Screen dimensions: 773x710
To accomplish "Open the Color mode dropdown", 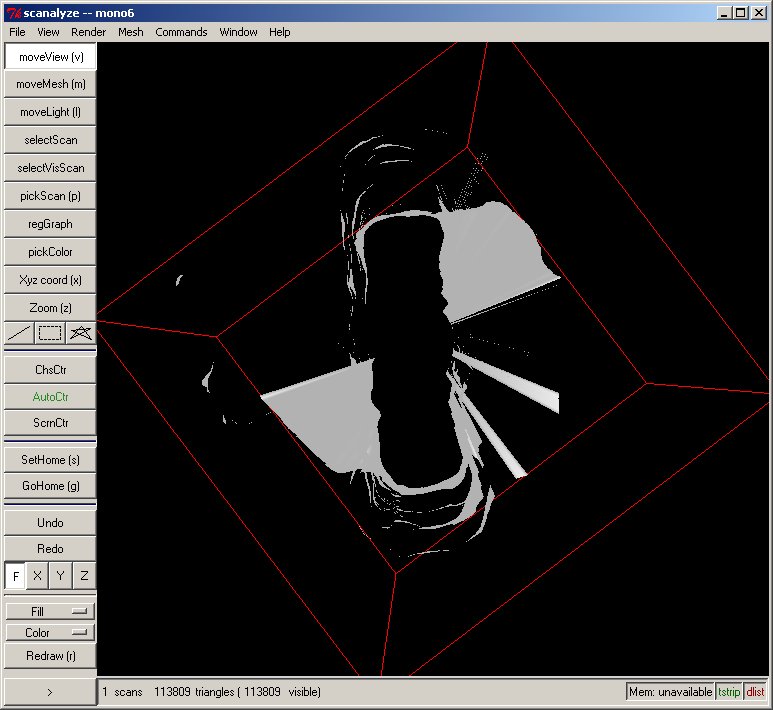I will (x=50, y=632).
